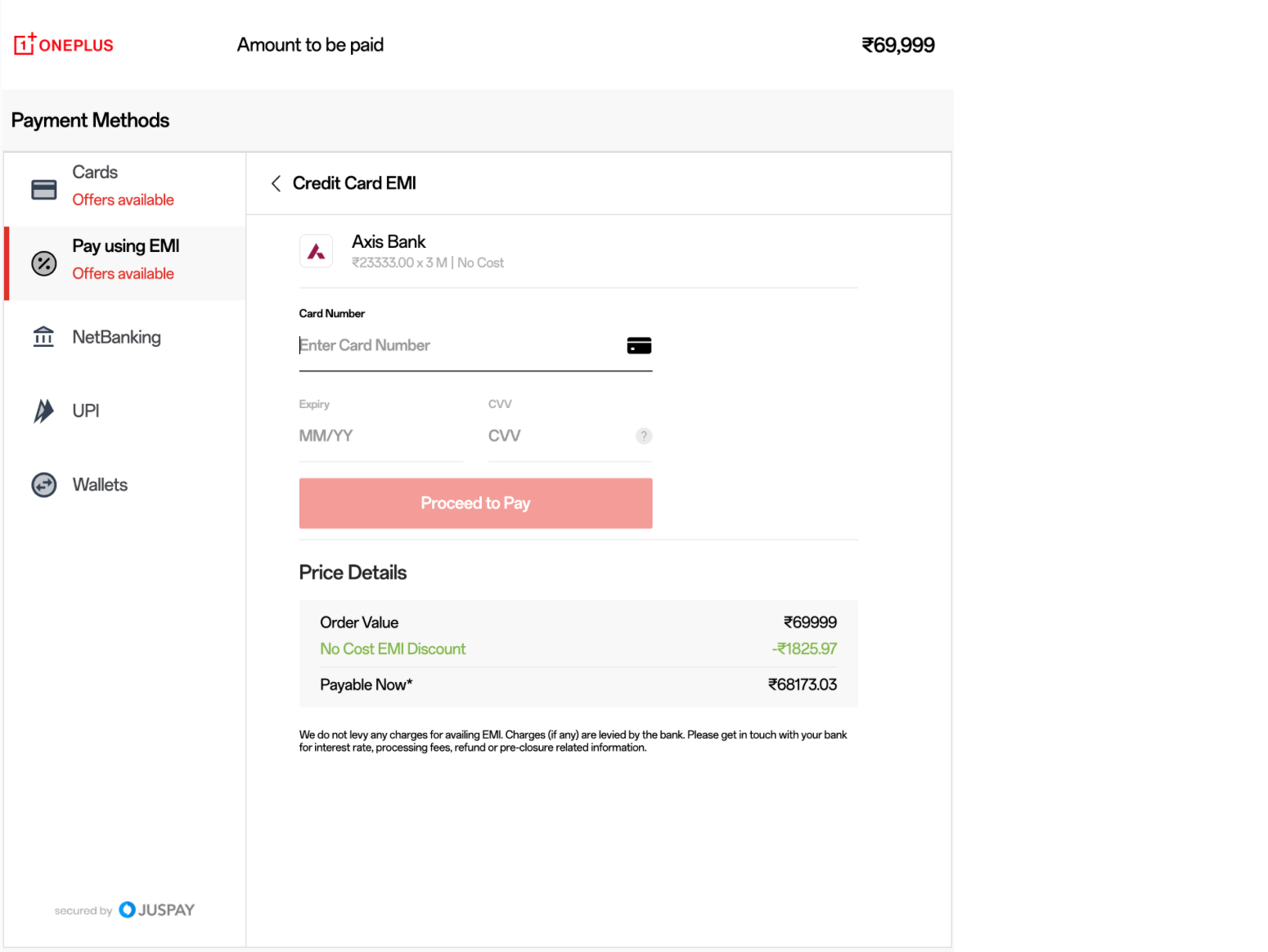The image size is (1268, 952).
Task: Focus the Enter Card Number field
Action: tap(458, 346)
